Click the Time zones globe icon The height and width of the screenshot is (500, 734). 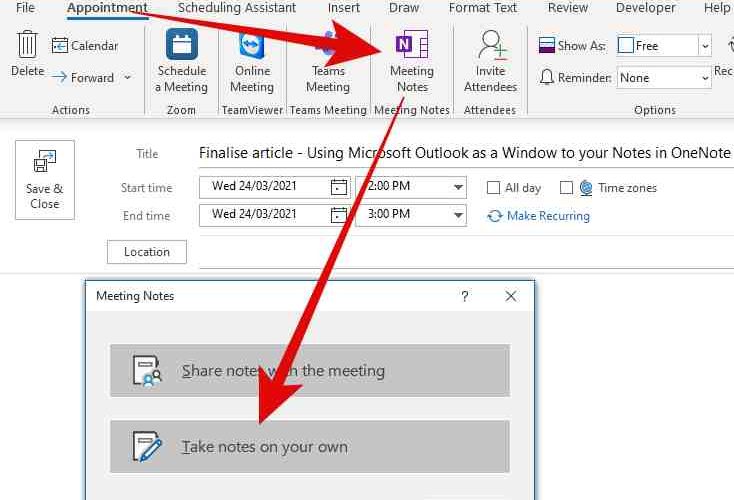(586, 188)
